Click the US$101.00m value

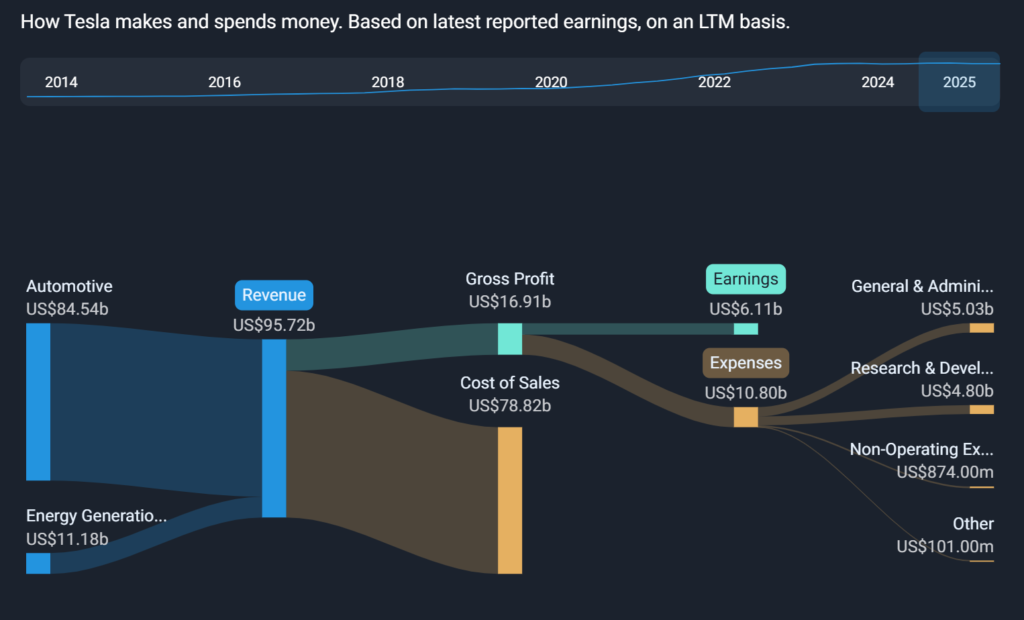point(945,546)
